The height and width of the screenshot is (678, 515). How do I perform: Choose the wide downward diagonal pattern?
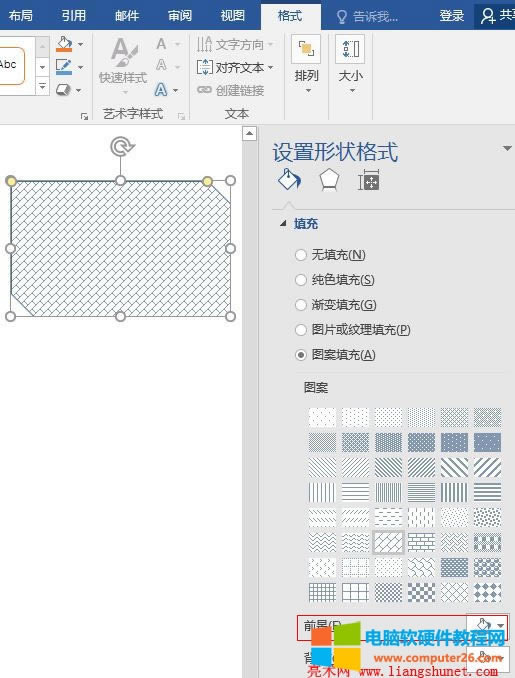coord(454,467)
